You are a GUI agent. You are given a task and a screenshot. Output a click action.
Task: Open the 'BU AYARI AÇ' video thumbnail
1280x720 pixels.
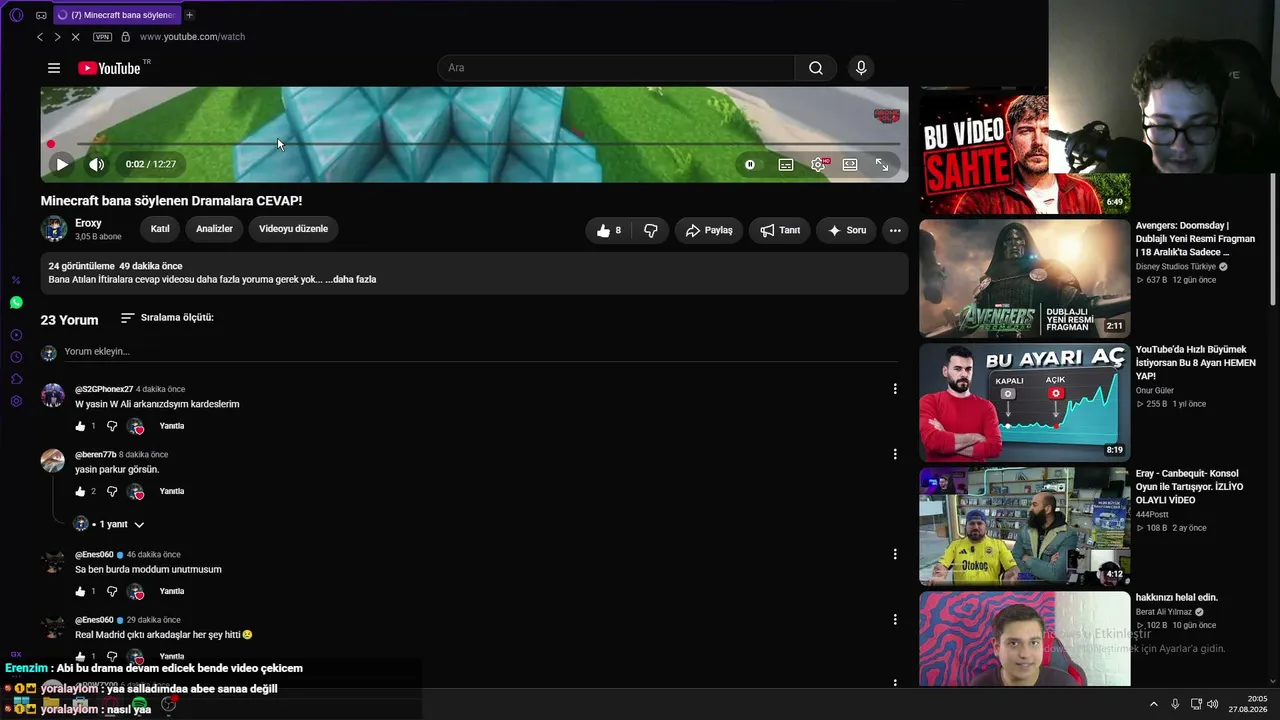click(1025, 403)
